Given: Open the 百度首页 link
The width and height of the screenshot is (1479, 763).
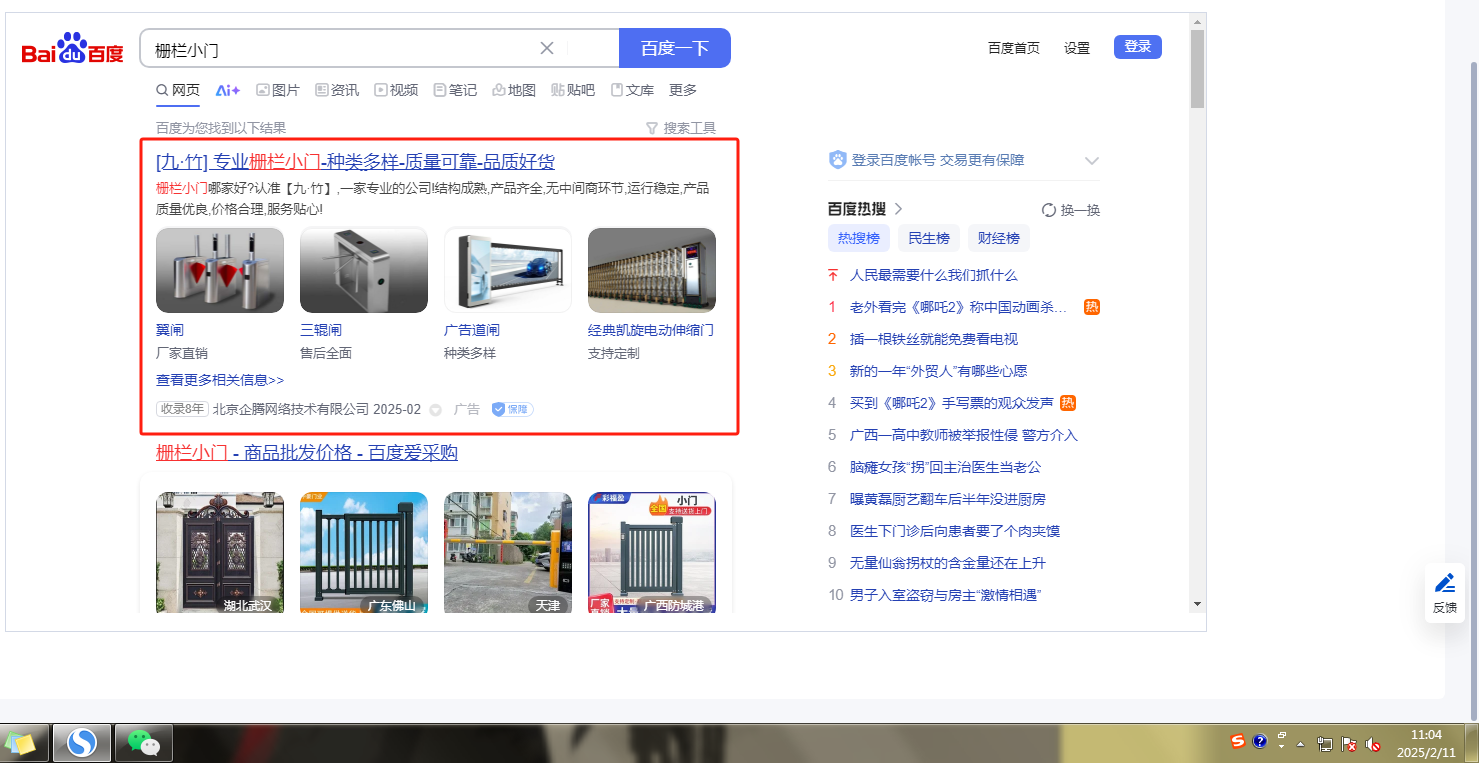Looking at the screenshot, I should (x=1014, y=48).
